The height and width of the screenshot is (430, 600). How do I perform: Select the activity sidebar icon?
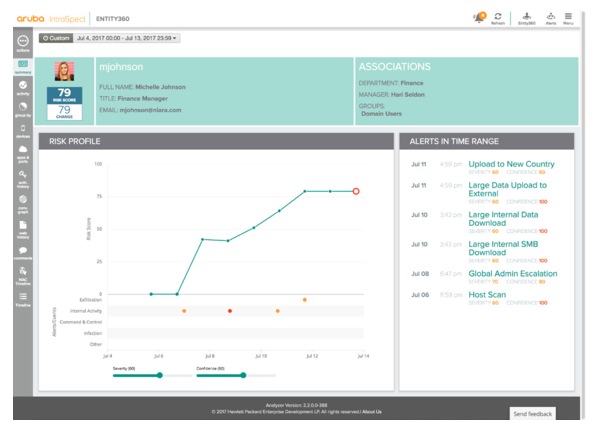[x=22, y=87]
